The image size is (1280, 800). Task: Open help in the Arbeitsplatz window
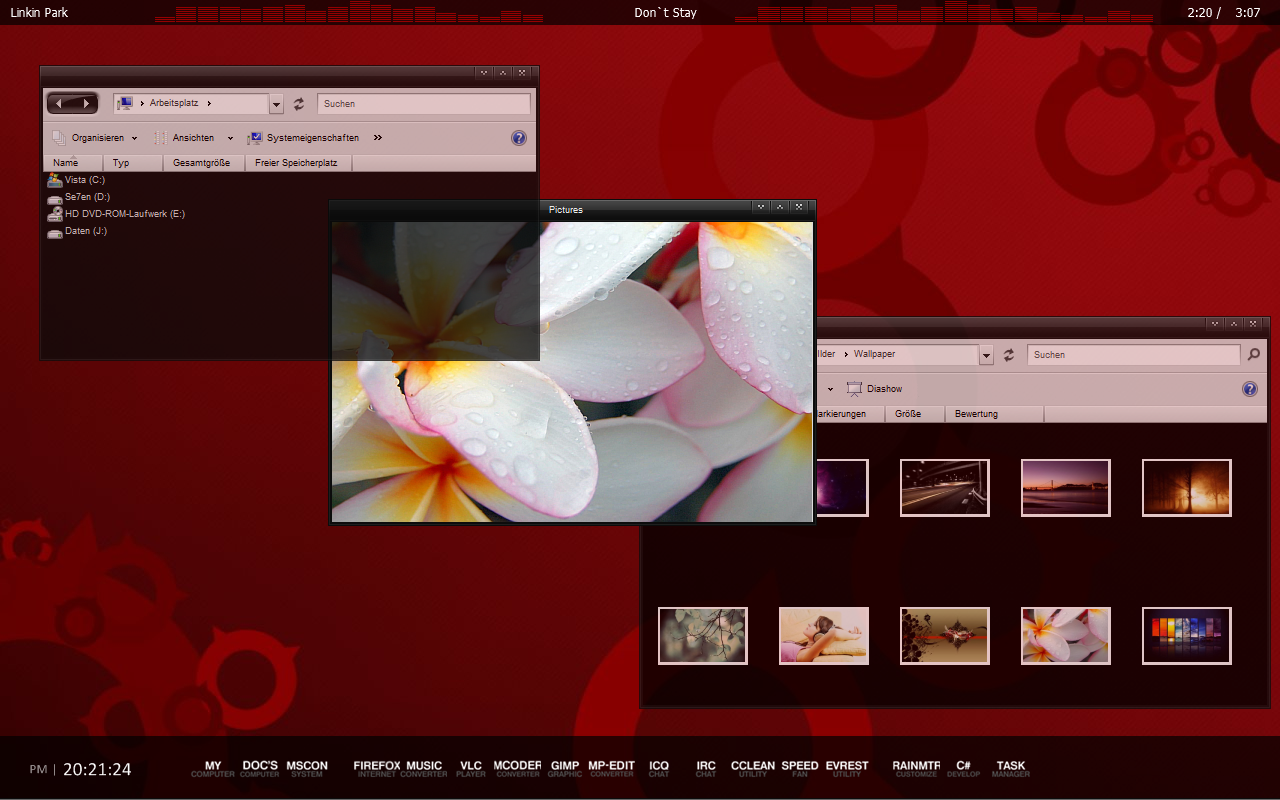(x=518, y=138)
